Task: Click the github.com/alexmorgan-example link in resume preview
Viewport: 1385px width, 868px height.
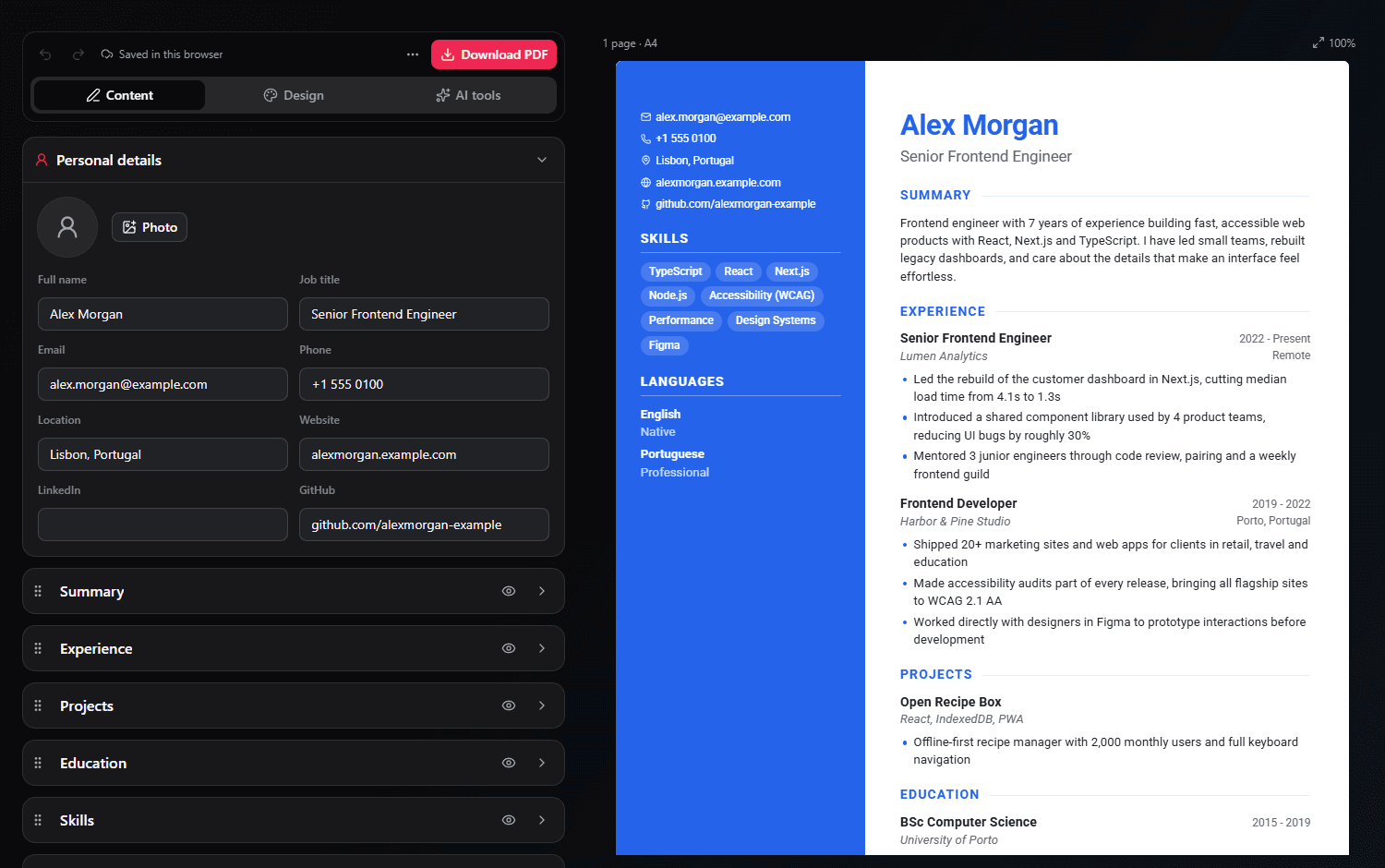Action: pos(735,204)
